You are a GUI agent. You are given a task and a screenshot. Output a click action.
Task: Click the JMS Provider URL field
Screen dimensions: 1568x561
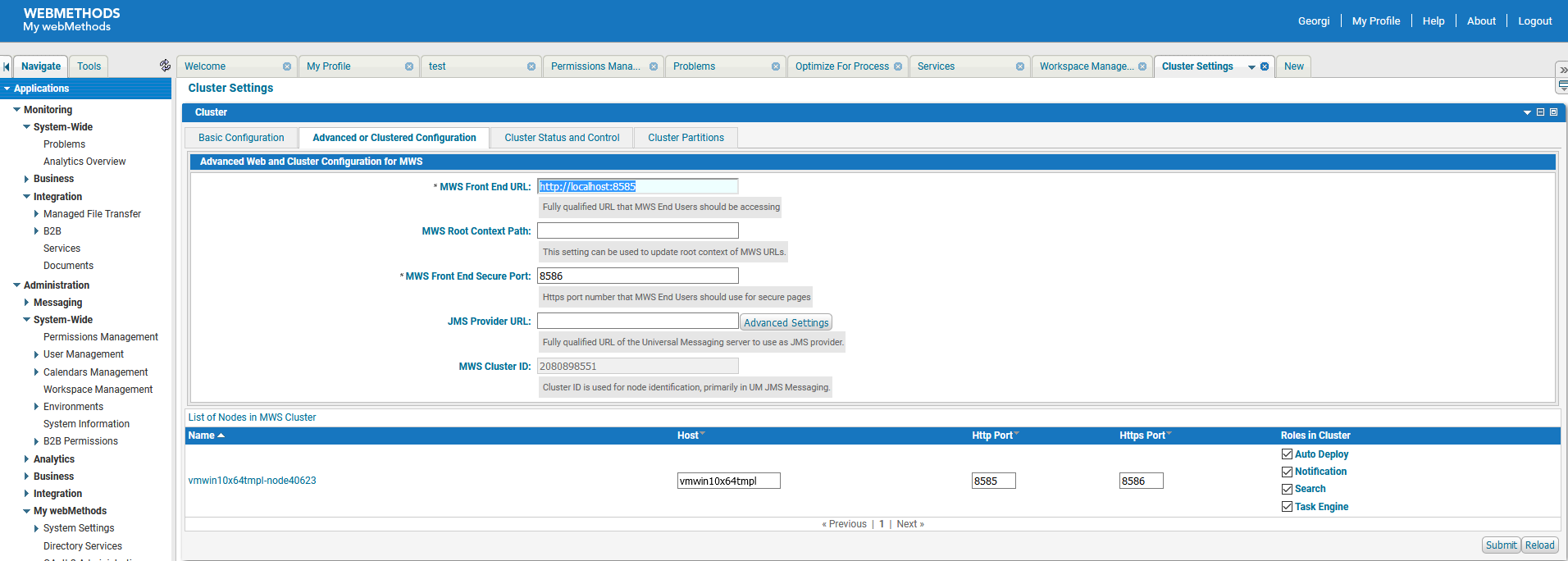tap(638, 321)
